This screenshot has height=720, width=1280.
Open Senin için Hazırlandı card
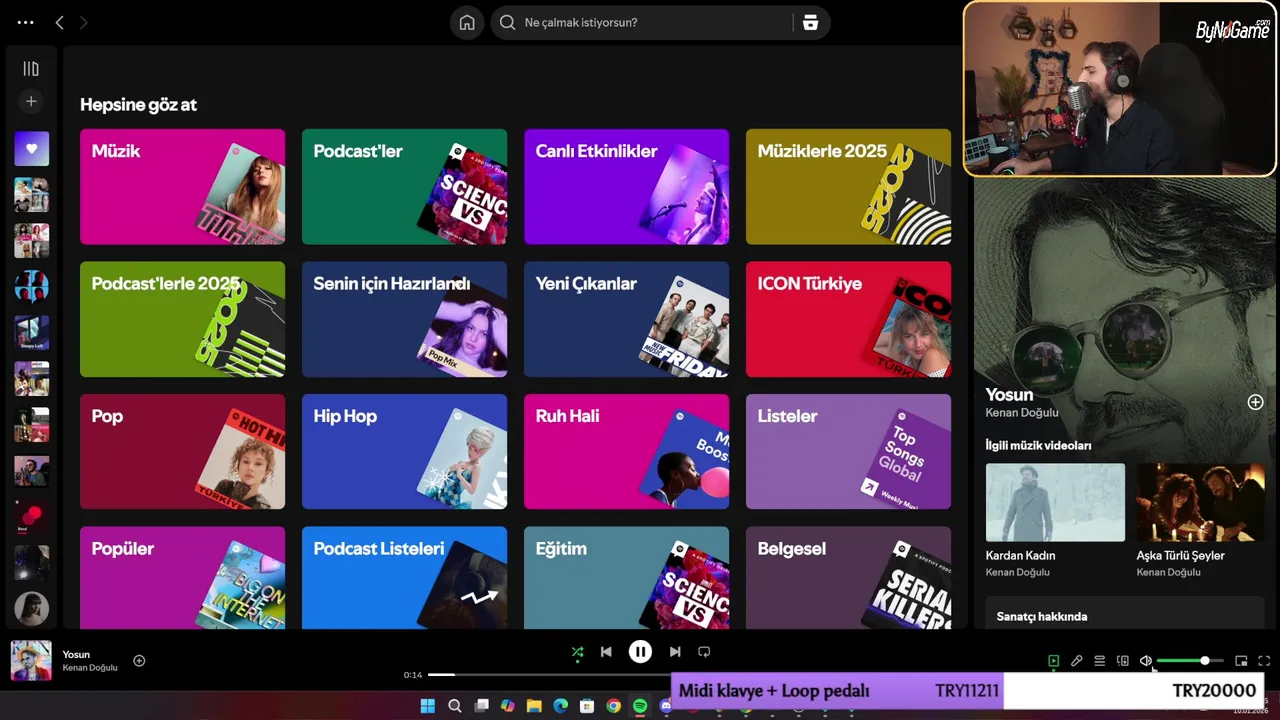pos(404,319)
